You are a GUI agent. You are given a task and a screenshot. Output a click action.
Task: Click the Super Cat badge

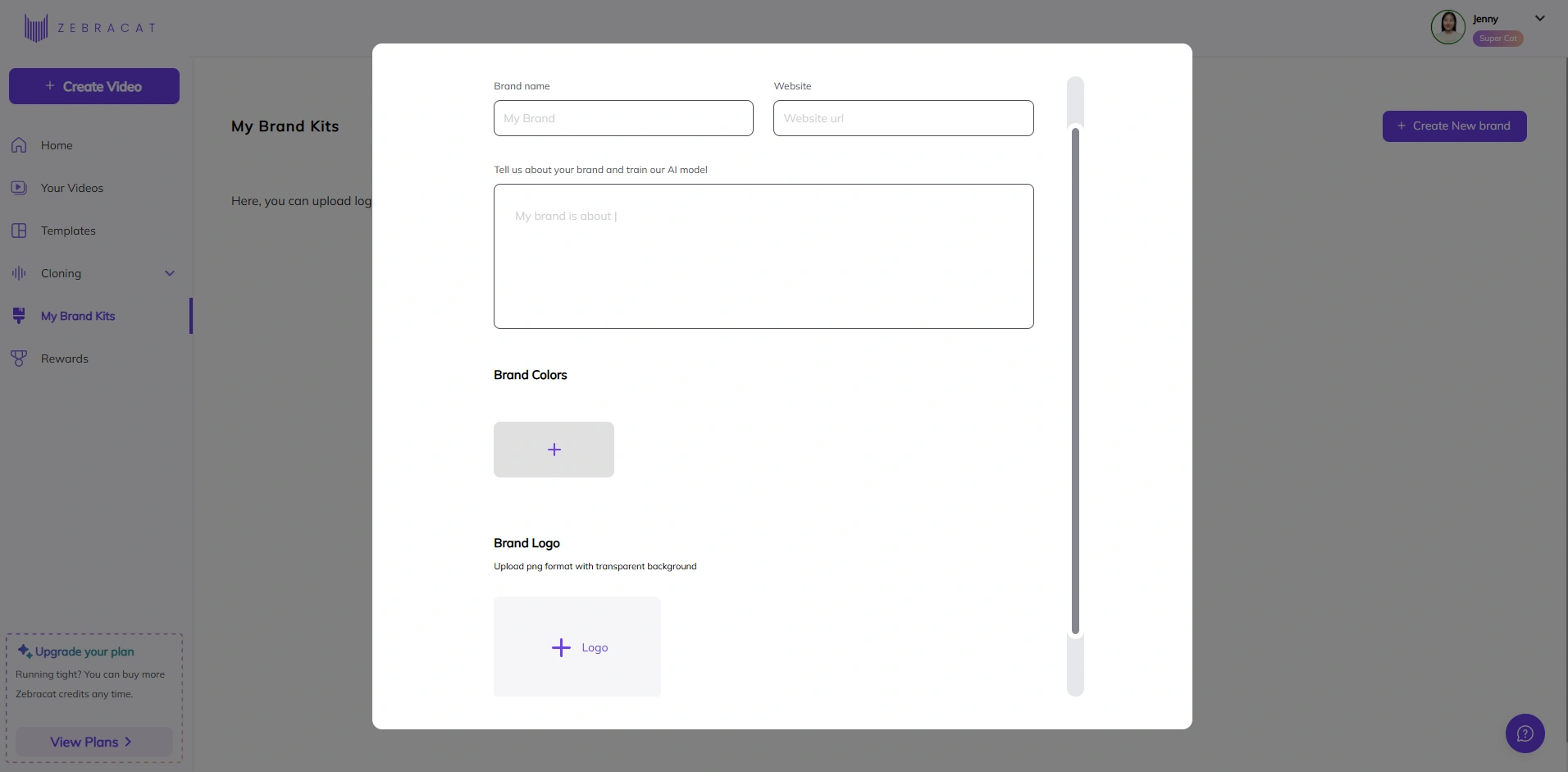1498,39
